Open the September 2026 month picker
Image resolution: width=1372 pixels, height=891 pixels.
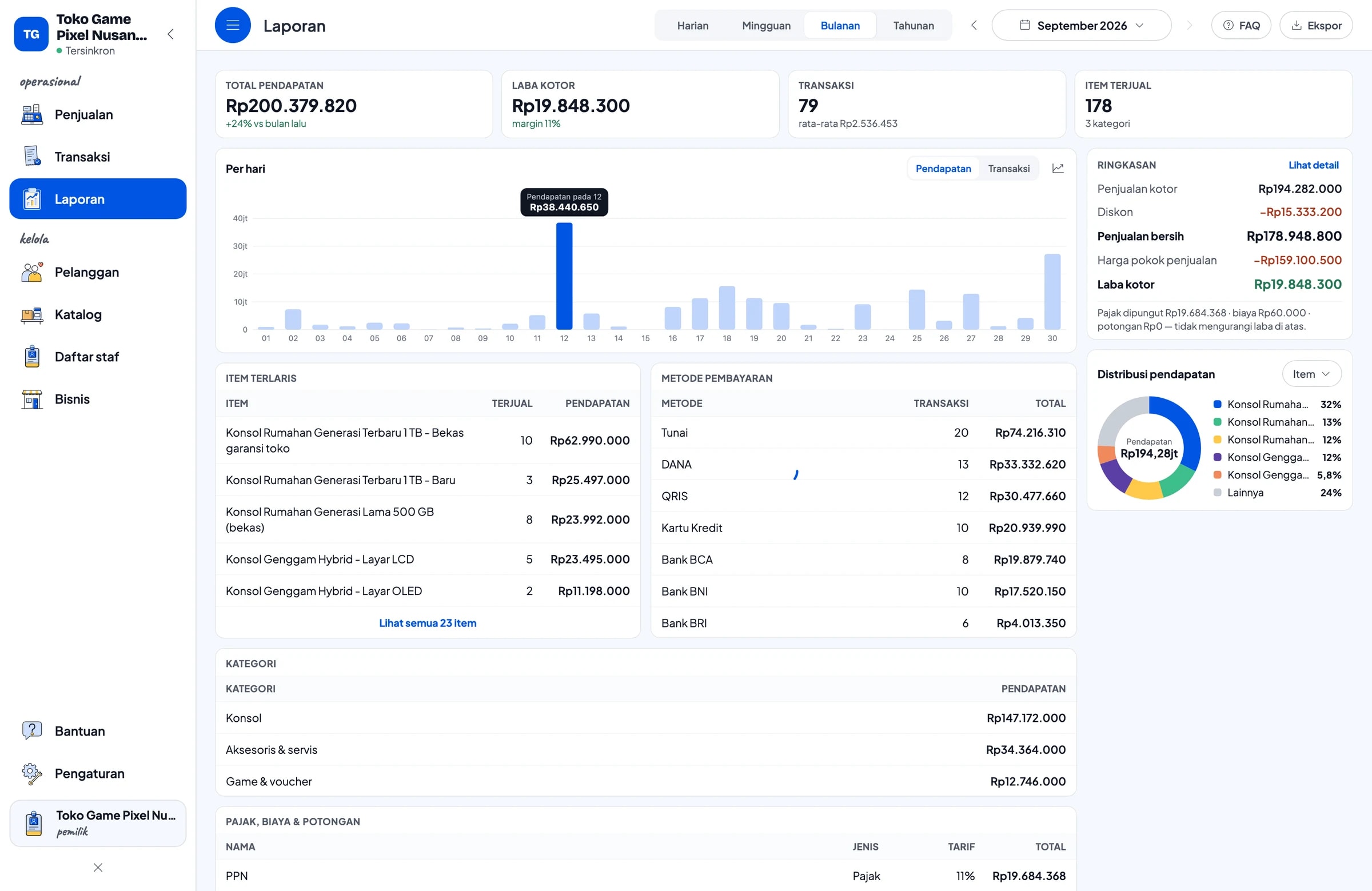pos(1082,25)
